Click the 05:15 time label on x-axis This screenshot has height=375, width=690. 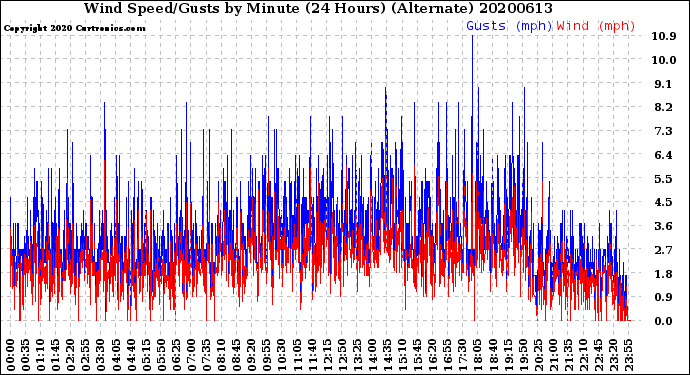pos(146,355)
